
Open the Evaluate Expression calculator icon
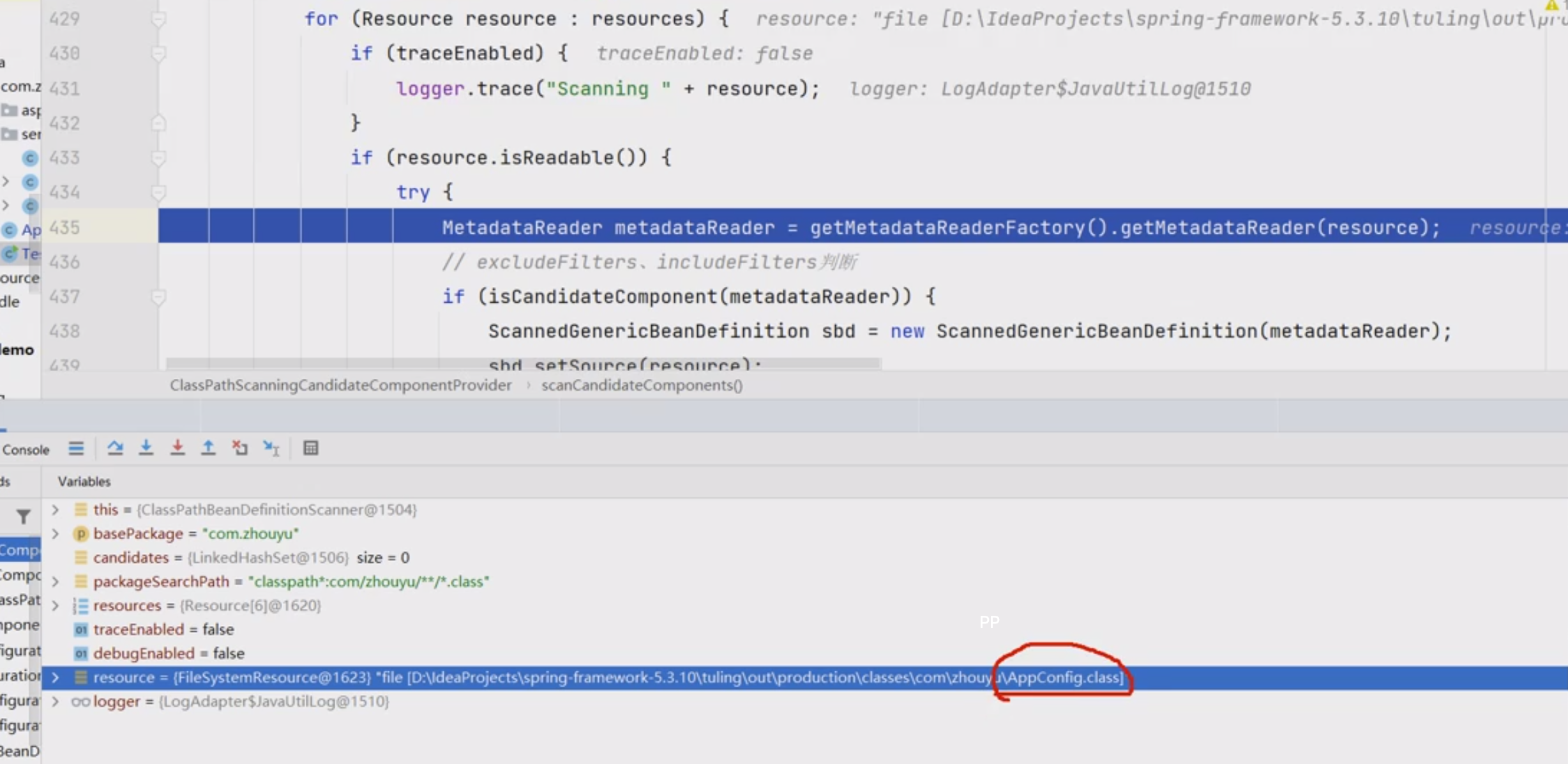pyautogui.click(x=311, y=448)
